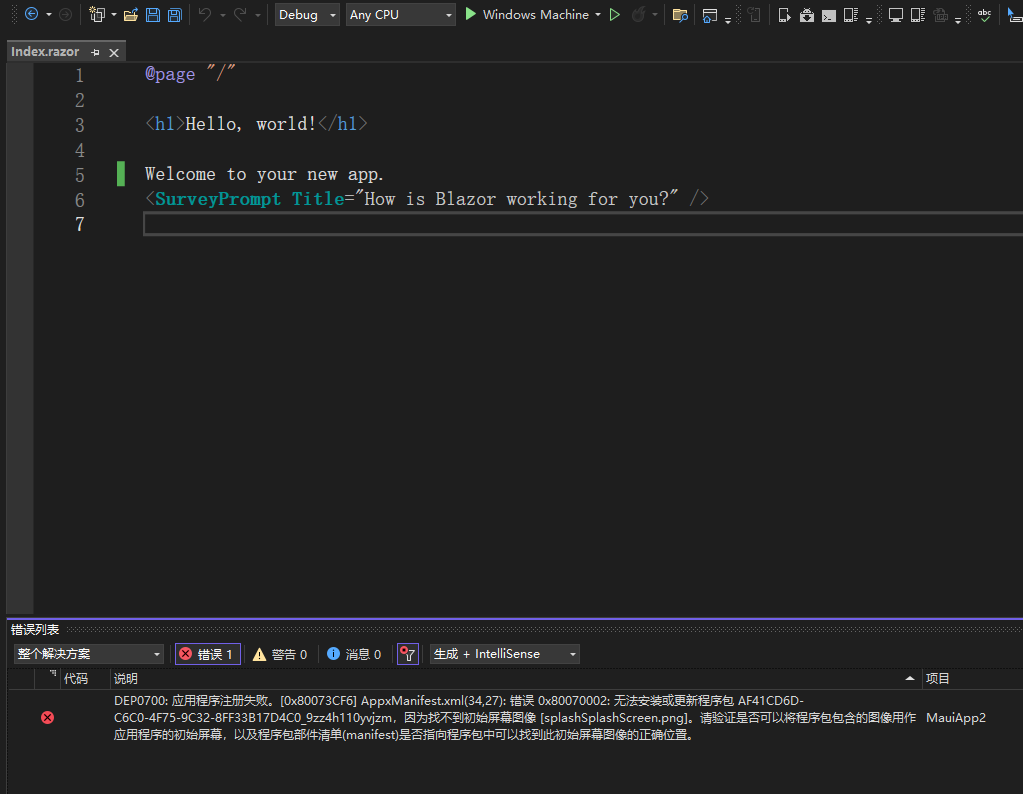Toggle the 消息 0 messages filter
1023x794 pixels.
point(354,654)
